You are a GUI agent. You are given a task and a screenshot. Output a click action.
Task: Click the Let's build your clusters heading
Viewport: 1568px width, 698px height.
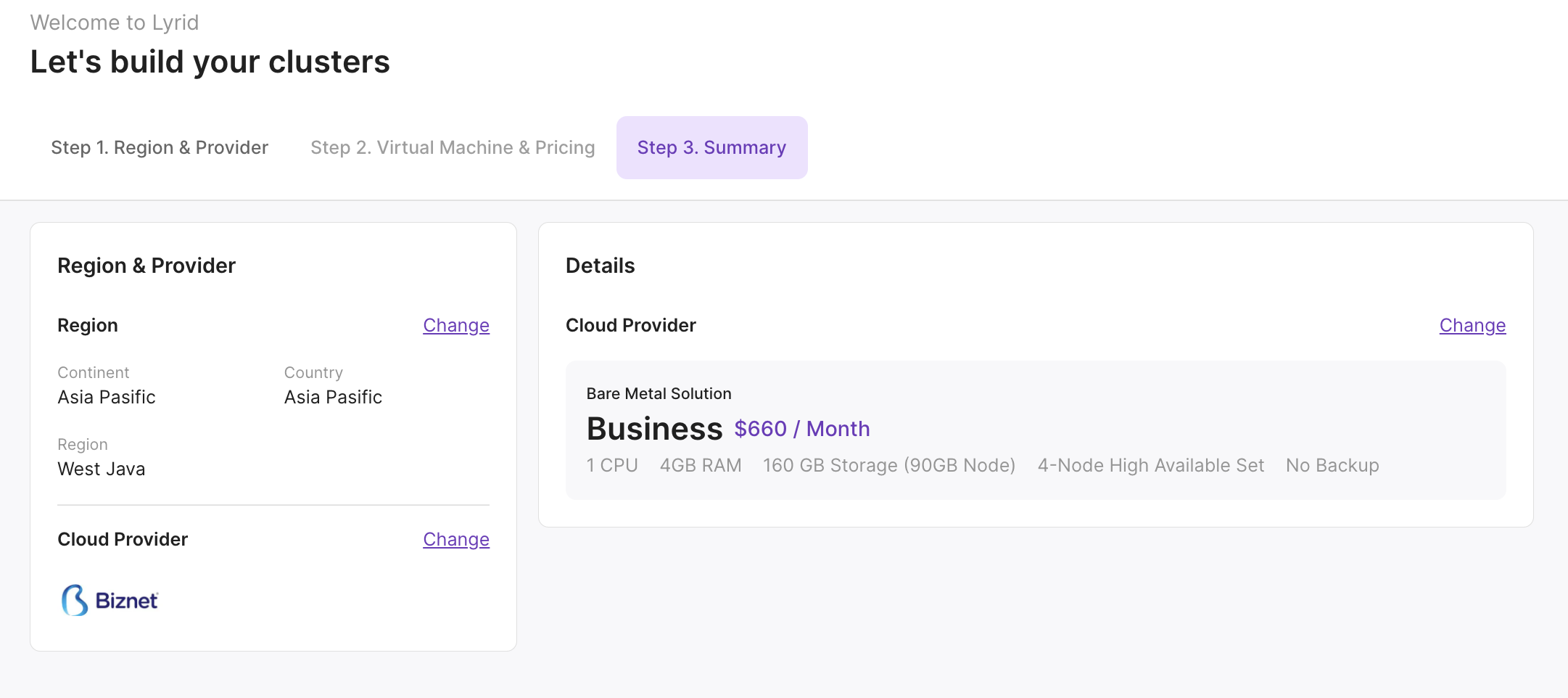210,62
